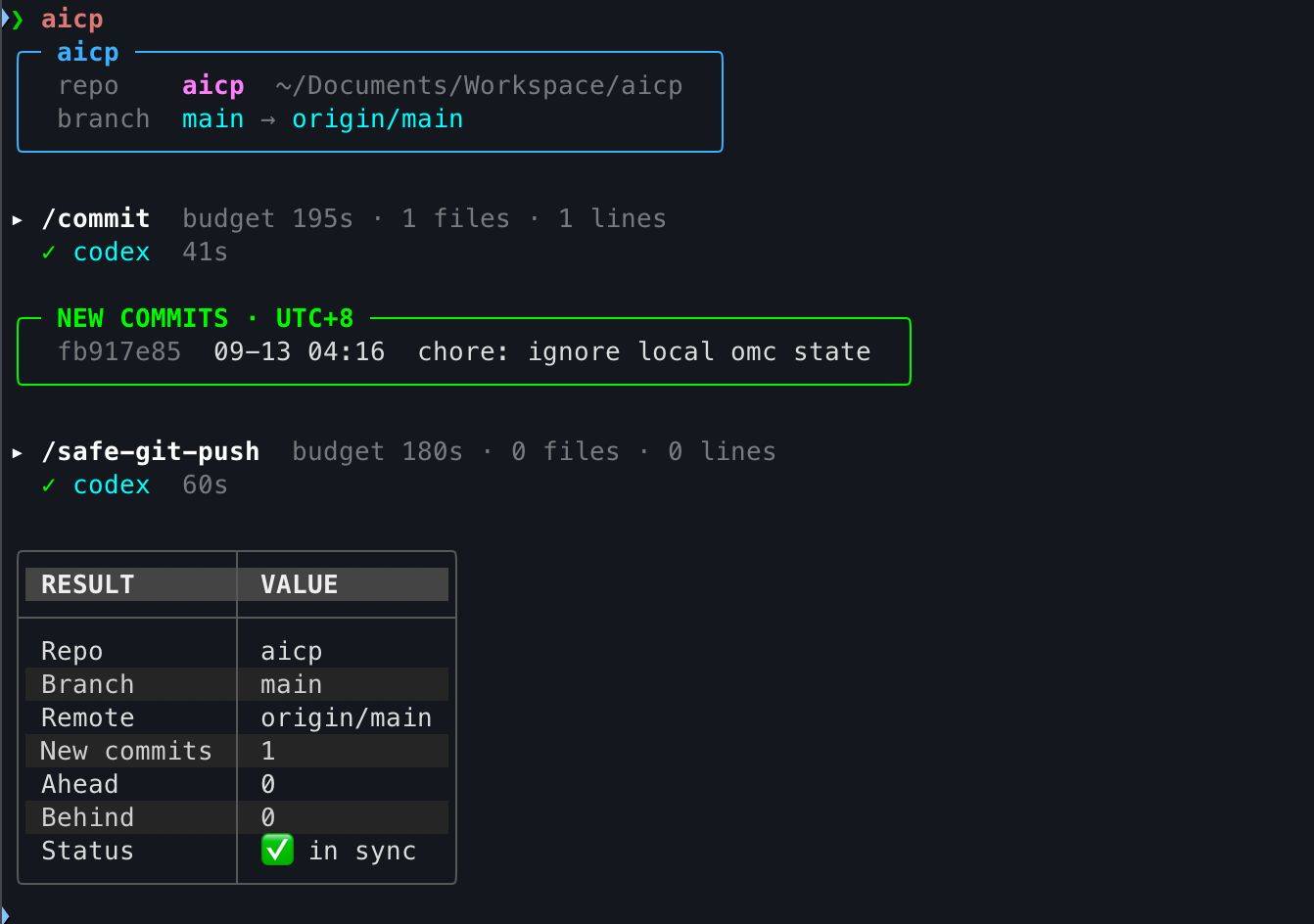Viewport: 1314px width, 924px height.
Task: Click the value '1' for New commits
Action: (x=267, y=751)
